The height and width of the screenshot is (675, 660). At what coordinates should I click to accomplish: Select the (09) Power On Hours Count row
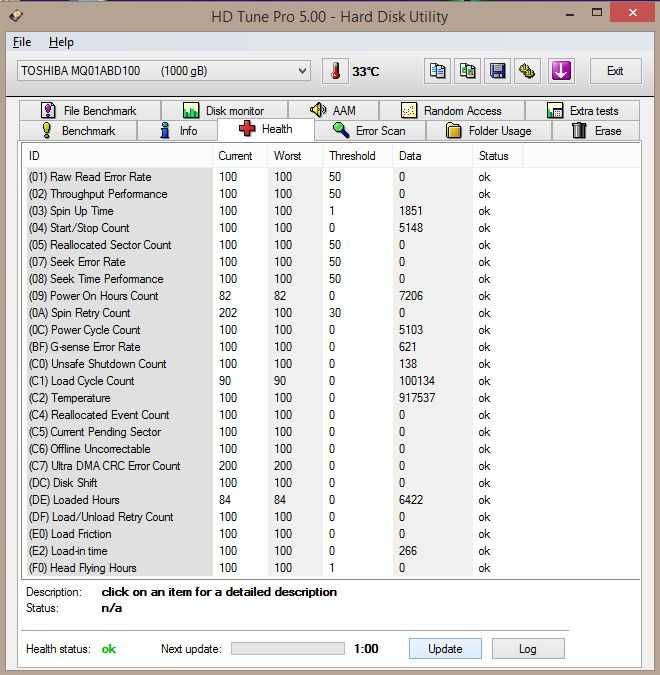pyautogui.click(x=331, y=296)
